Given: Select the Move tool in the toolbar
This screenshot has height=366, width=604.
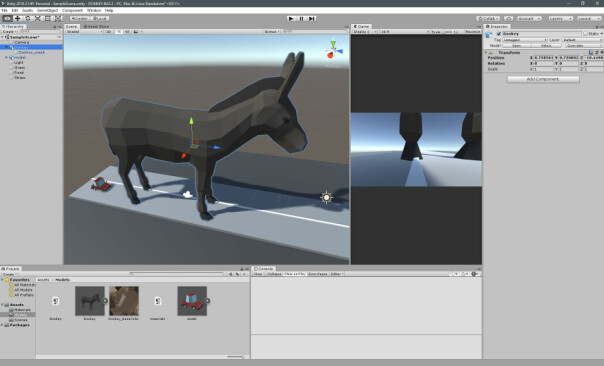Looking at the screenshot, I should coord(17,18).
